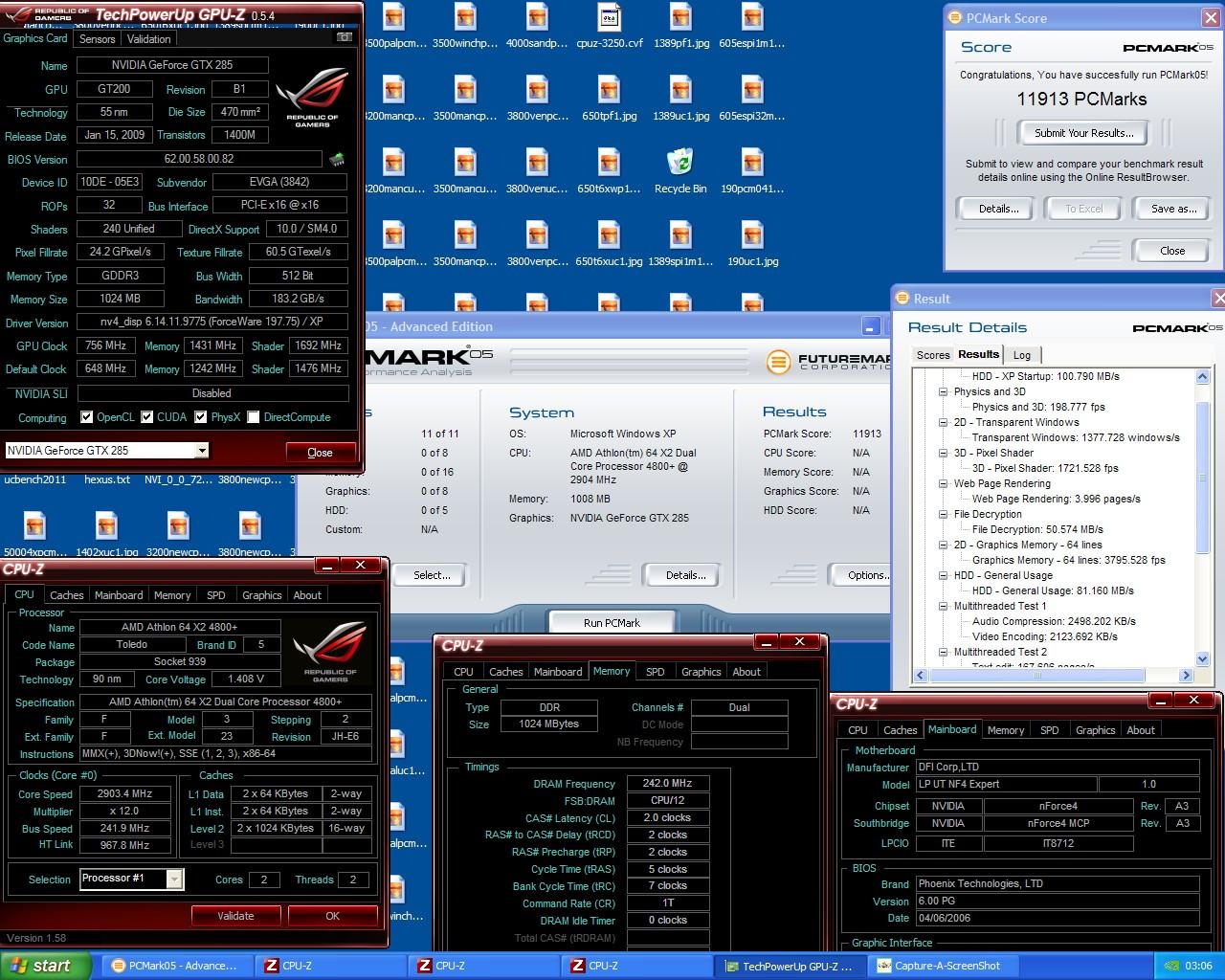Image resolution: width=1225 pixels, height=980 pixels.
Task: Collapse the Web Page Rendering node
Action: pyautogui.click(x=943, y=483)
